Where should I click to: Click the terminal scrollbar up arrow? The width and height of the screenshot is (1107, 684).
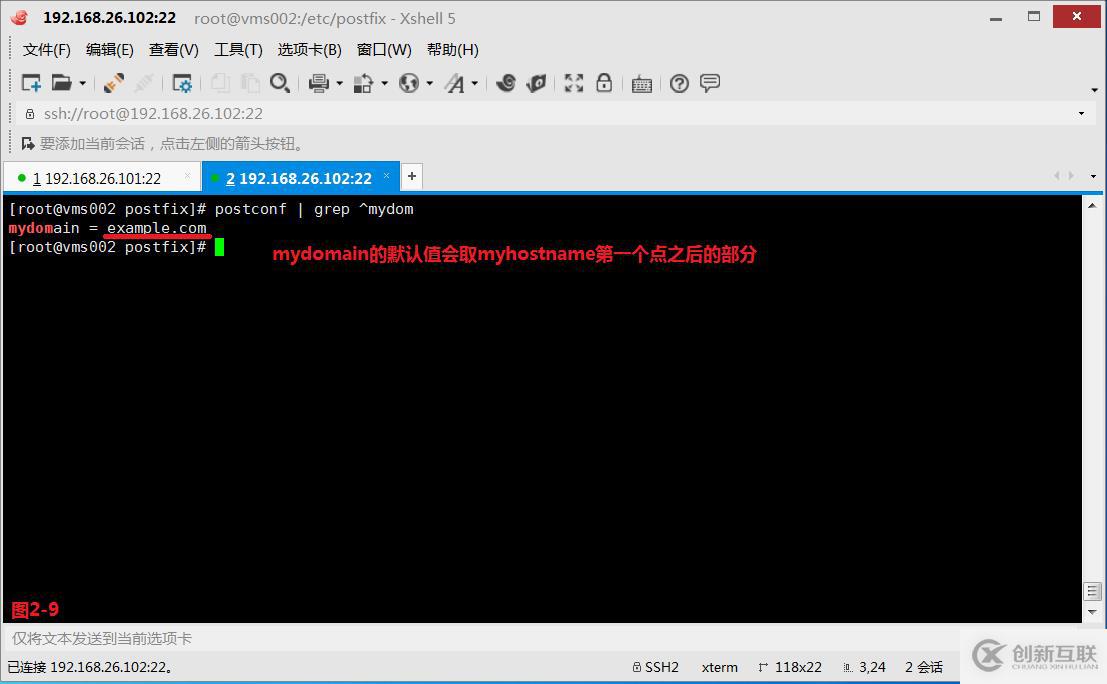[x=1092, y=205]
